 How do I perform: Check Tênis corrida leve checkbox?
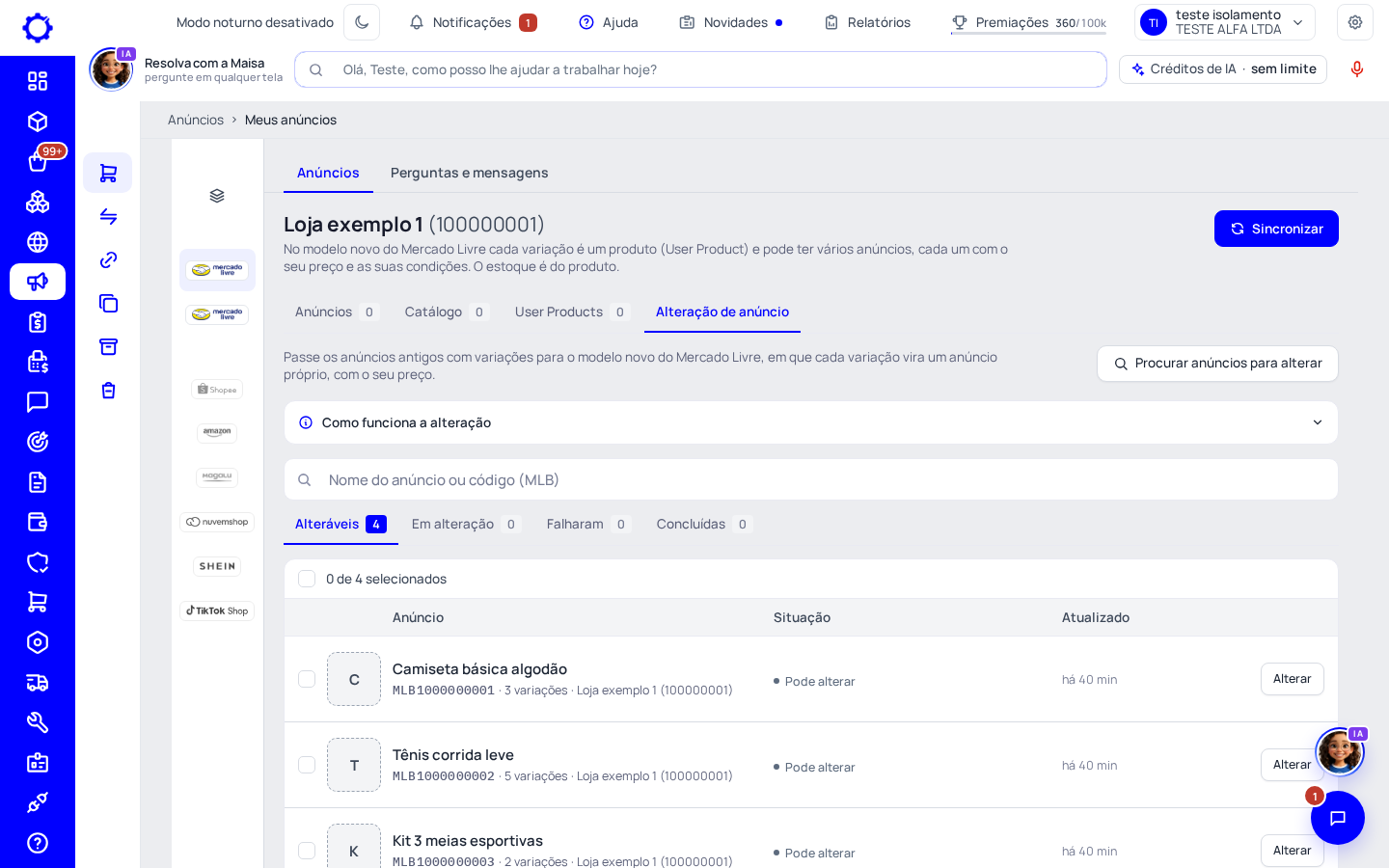pos(307,765)
